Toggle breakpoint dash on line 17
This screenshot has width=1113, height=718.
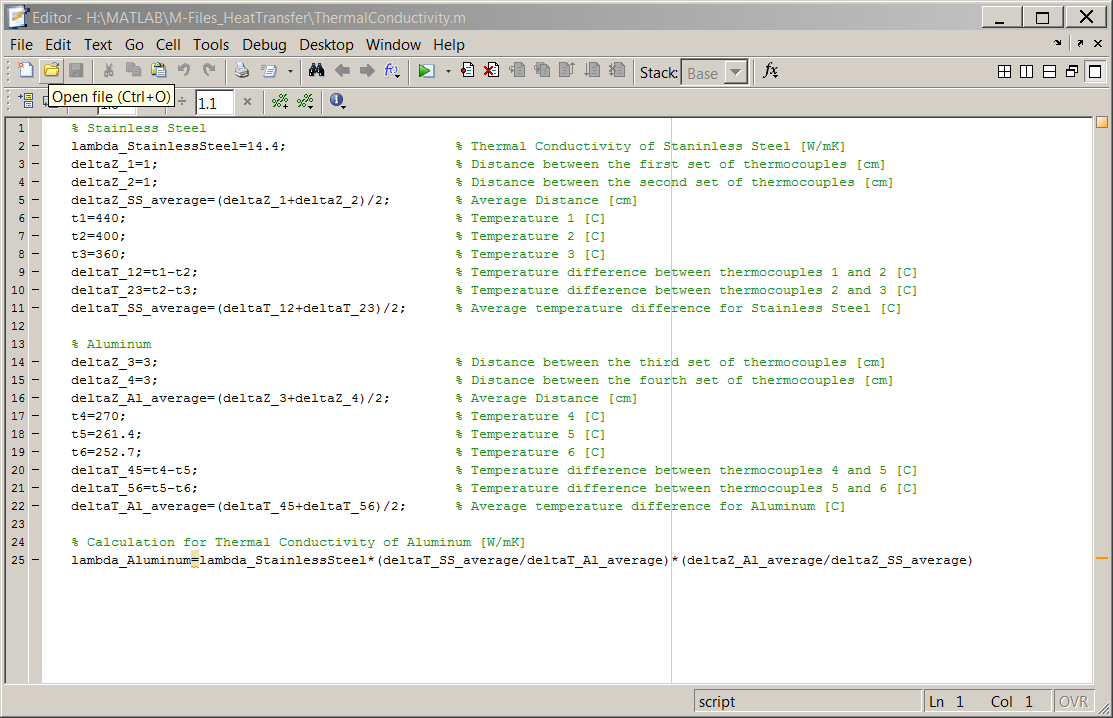[35, 416]
